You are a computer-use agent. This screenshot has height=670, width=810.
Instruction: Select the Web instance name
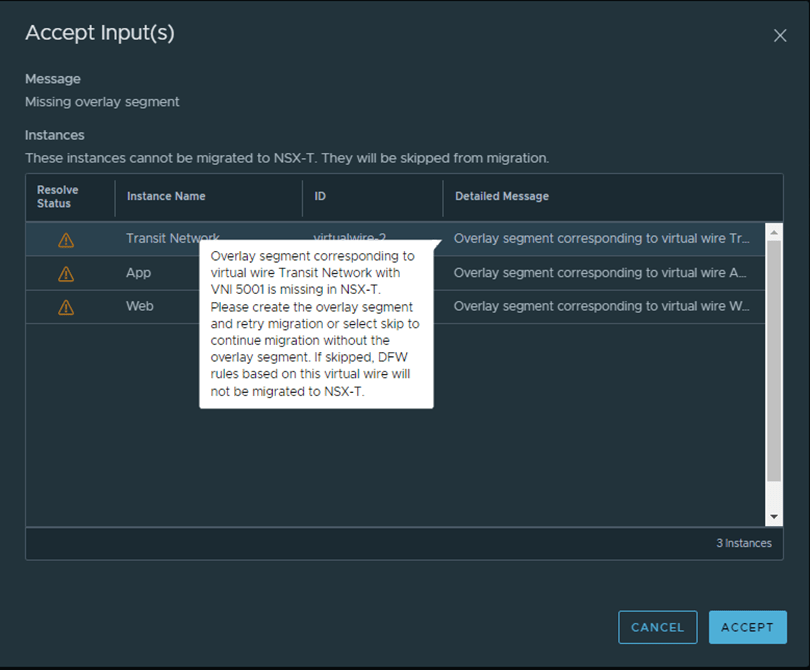coord(140,306)
